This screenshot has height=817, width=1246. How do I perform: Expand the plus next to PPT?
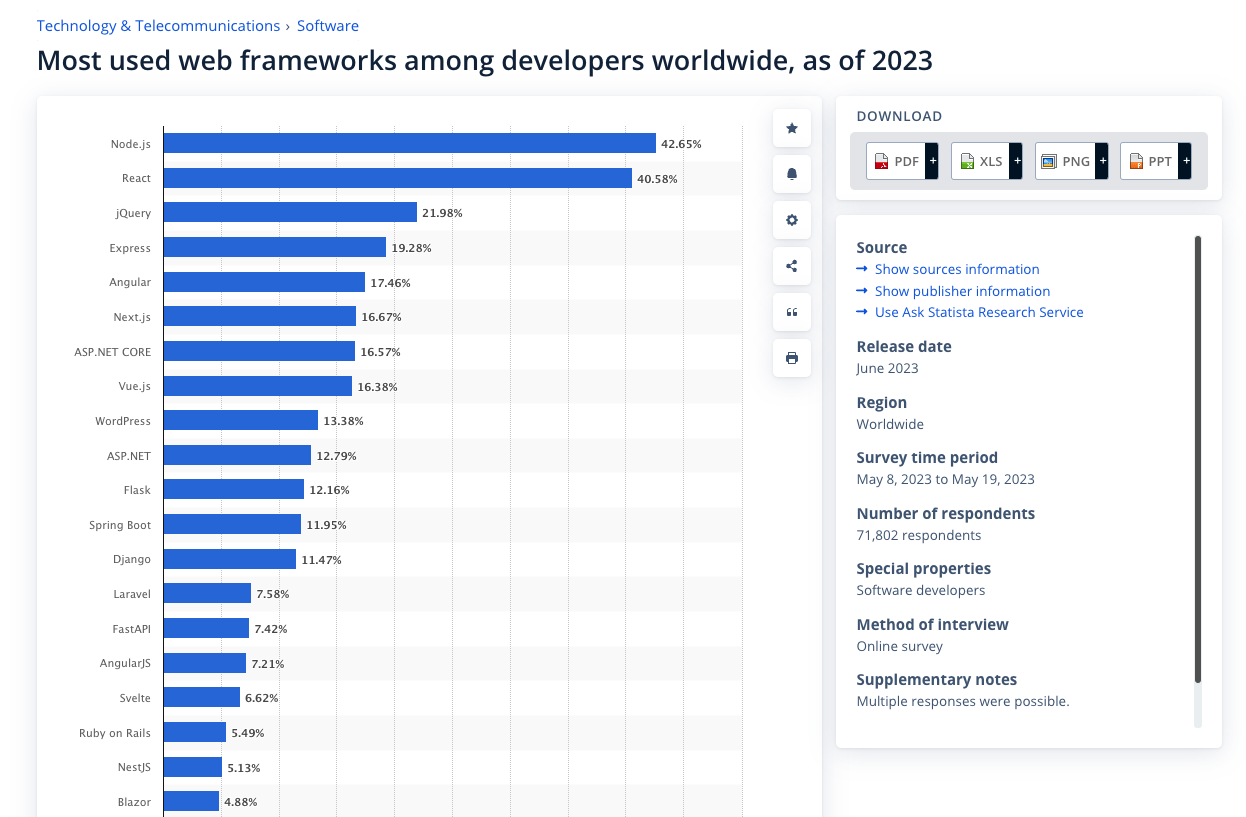(1185, 161)
